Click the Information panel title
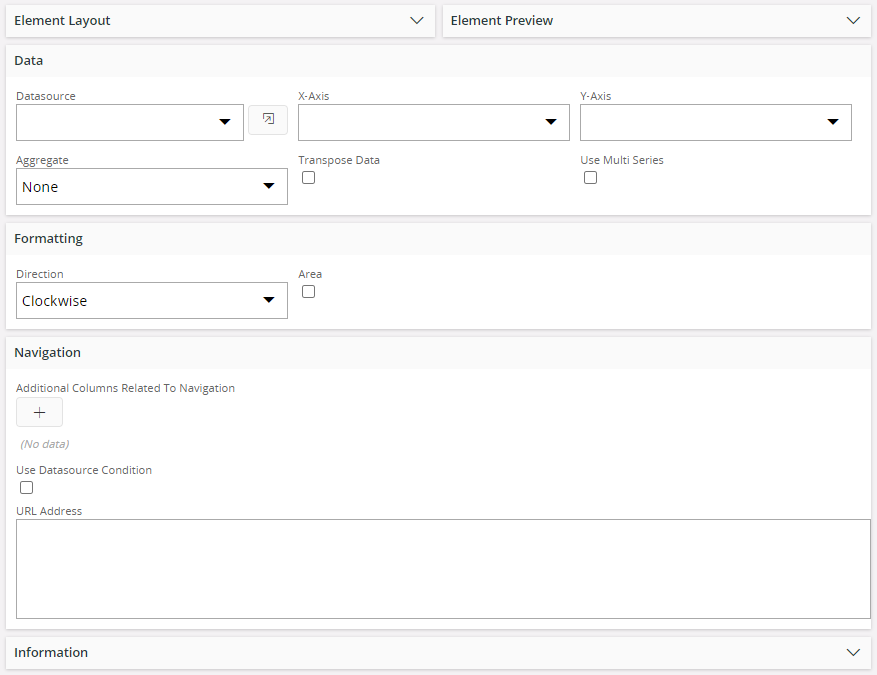 click(x=51, y=653)
